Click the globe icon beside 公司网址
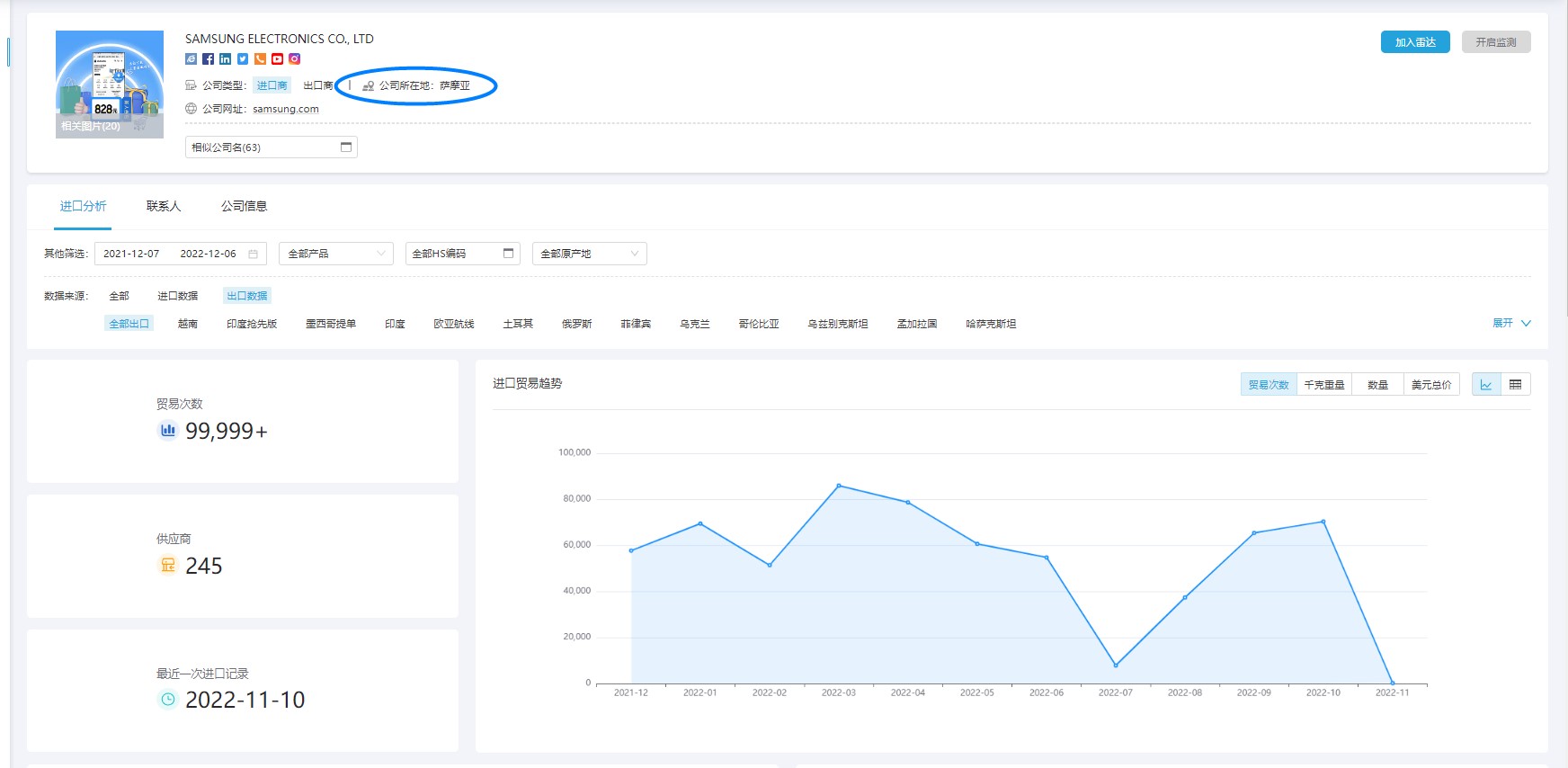 (191, 109)
